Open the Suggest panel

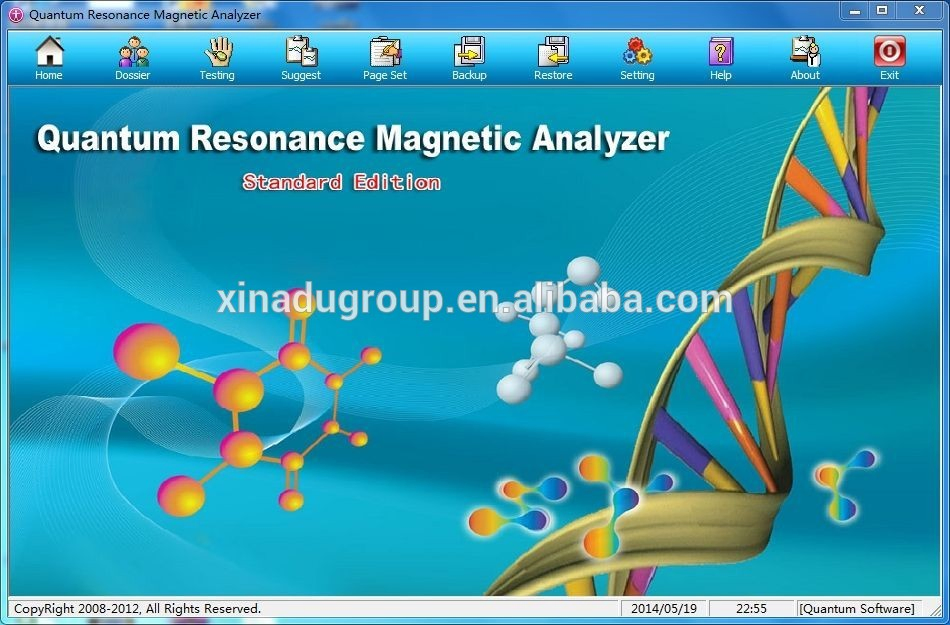tap(300, 55)
